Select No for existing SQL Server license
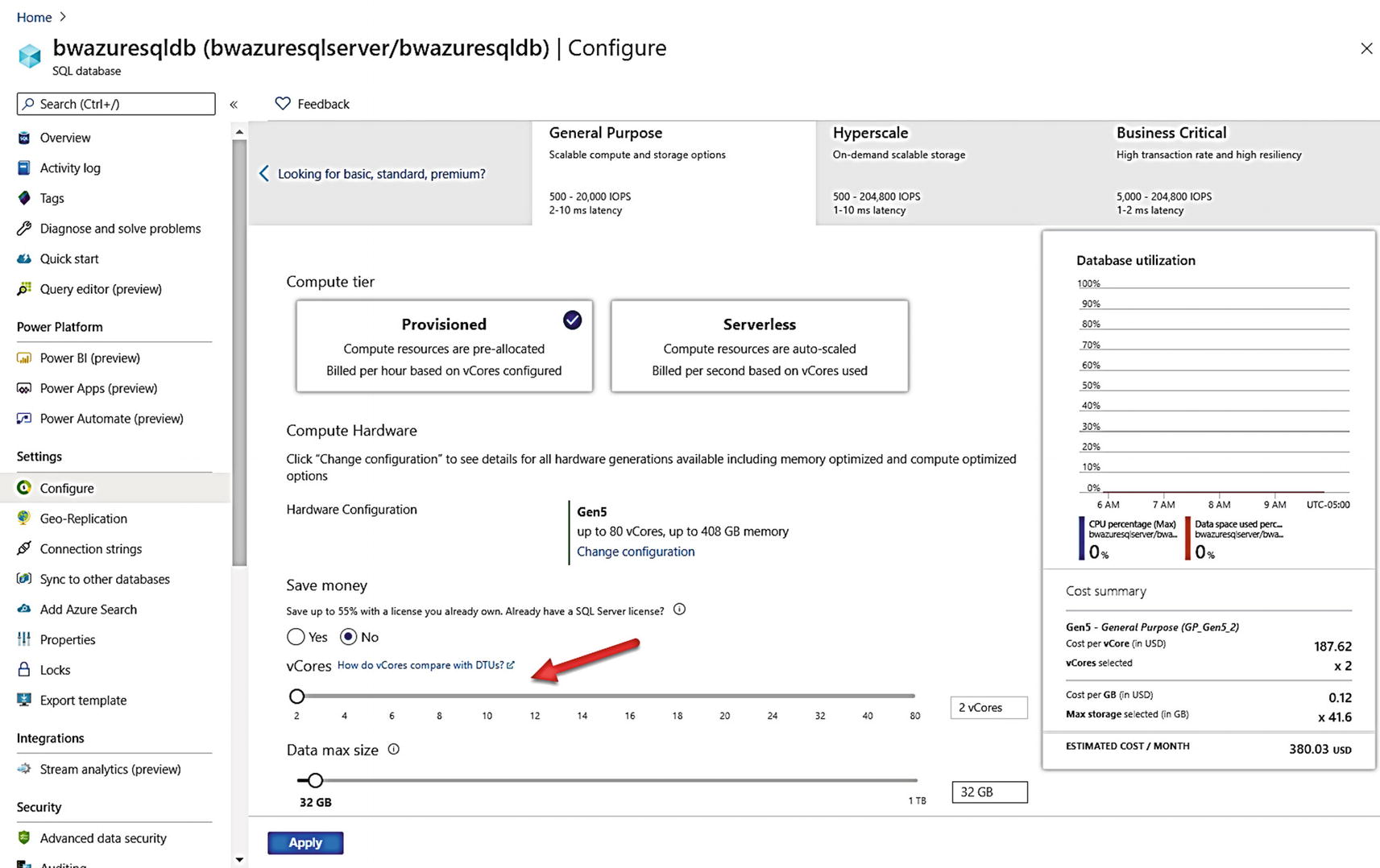Viewport: 1380px width, 868px height. (348, 637)
